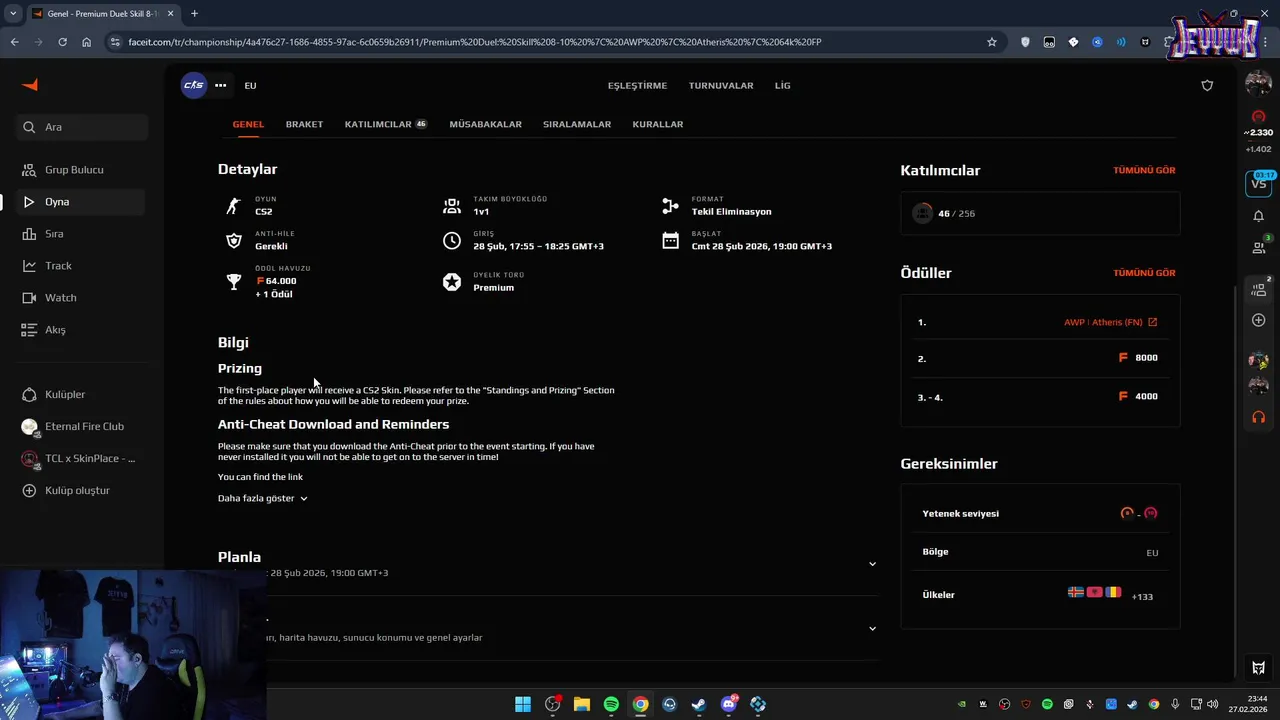Open the LİG menu item
Screen dimensions: 1280x720
tap(783, 86)
